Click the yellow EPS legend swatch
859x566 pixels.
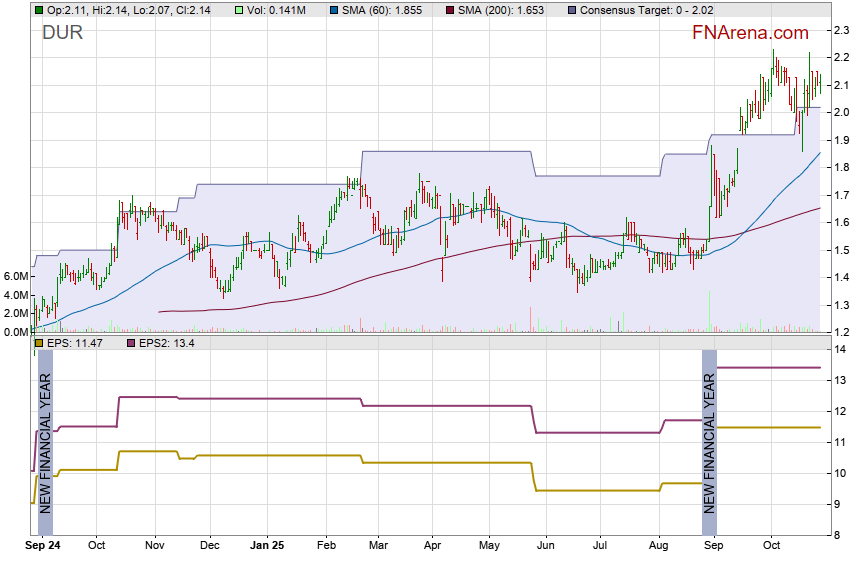(38, 343)
